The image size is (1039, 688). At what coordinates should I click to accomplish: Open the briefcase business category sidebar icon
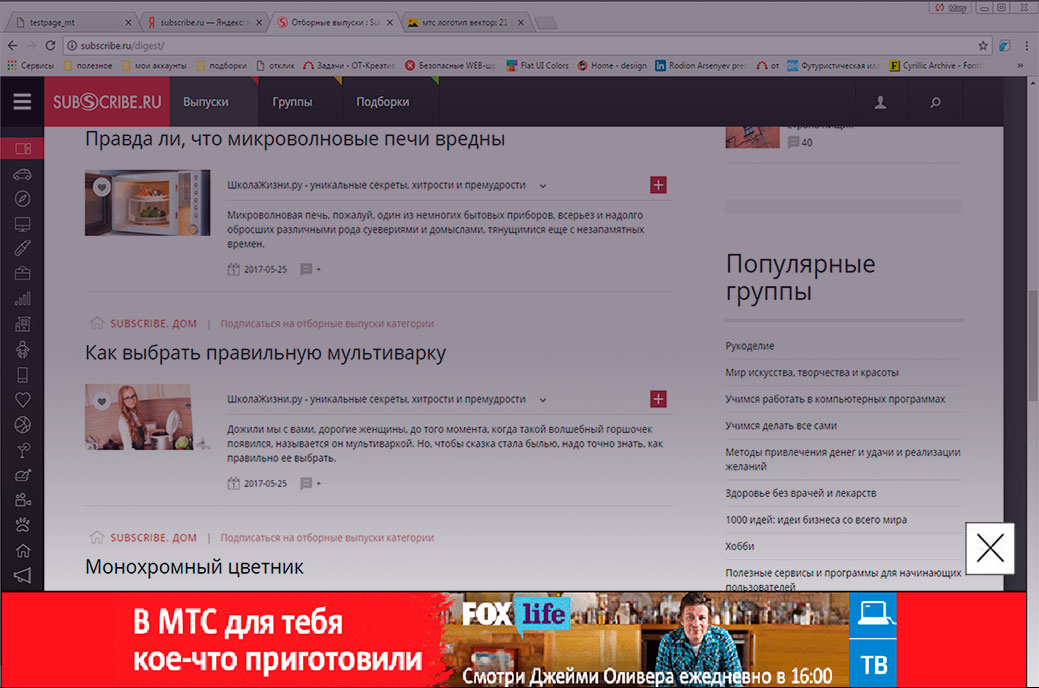tap(22, 273)
